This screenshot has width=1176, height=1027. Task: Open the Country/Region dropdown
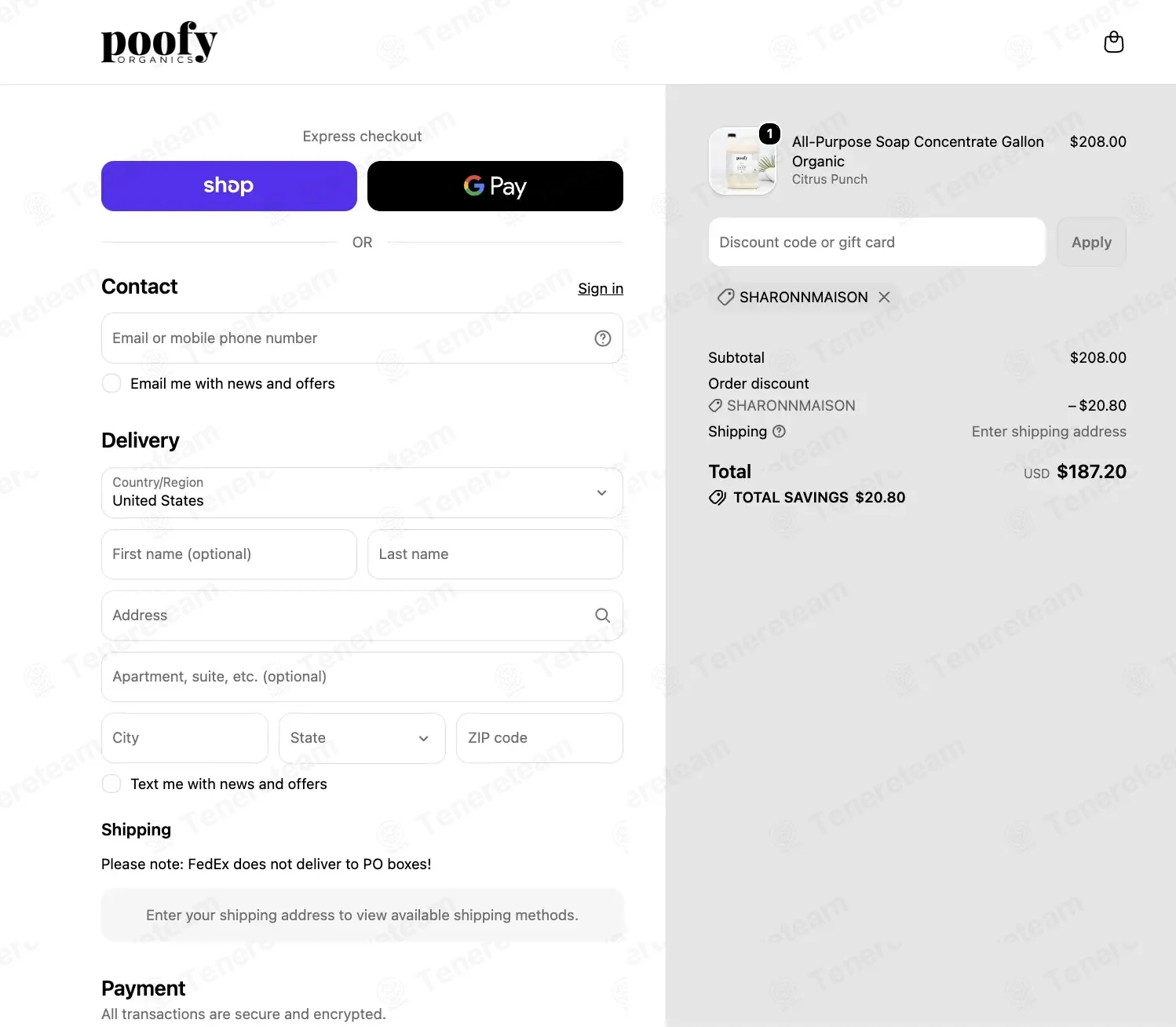[x=362, y=492]
